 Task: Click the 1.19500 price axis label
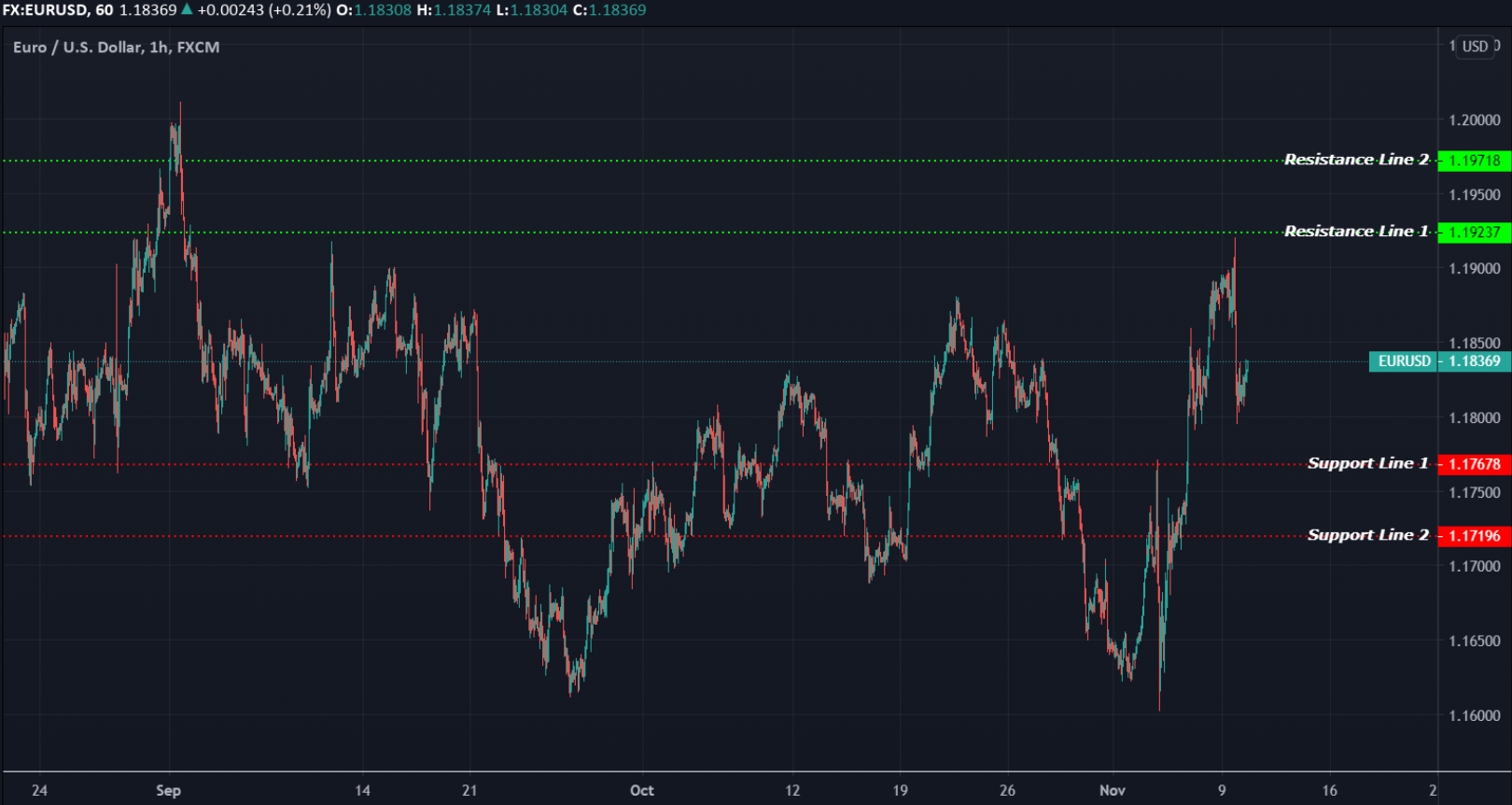click(x=1475, y=195)
